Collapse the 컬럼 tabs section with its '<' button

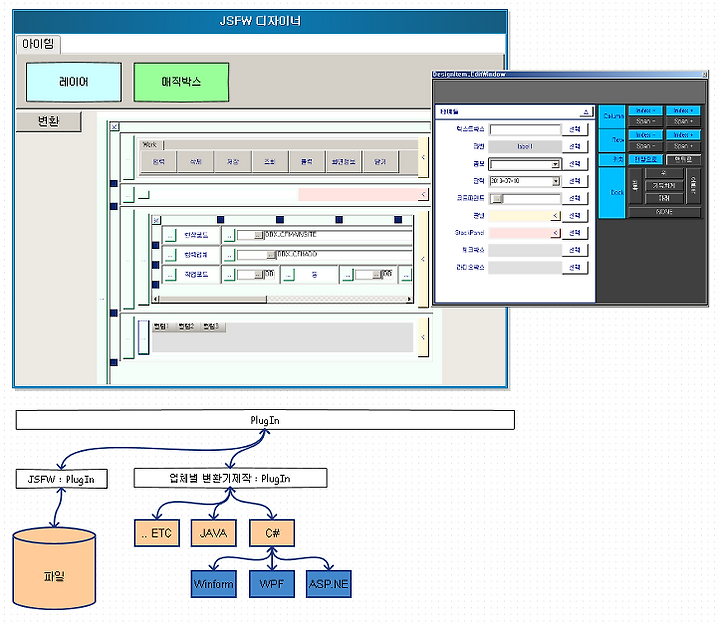(423, 338)
